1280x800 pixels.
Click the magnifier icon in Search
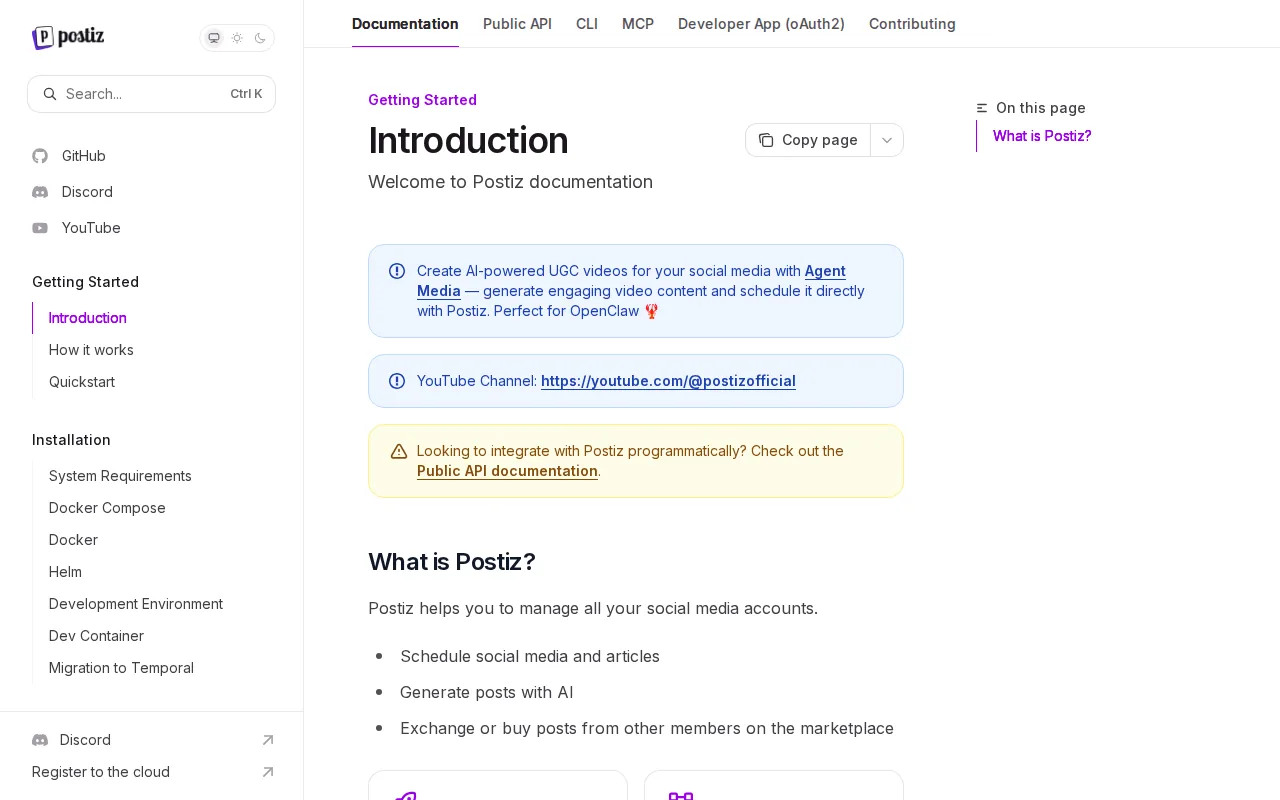50,94
